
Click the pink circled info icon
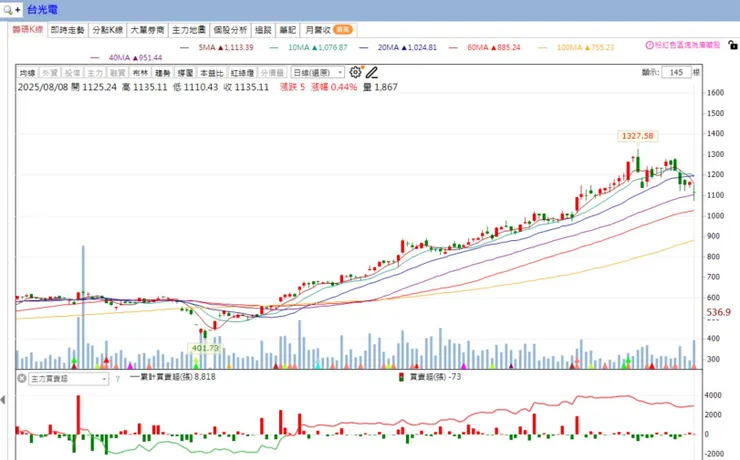649,45
